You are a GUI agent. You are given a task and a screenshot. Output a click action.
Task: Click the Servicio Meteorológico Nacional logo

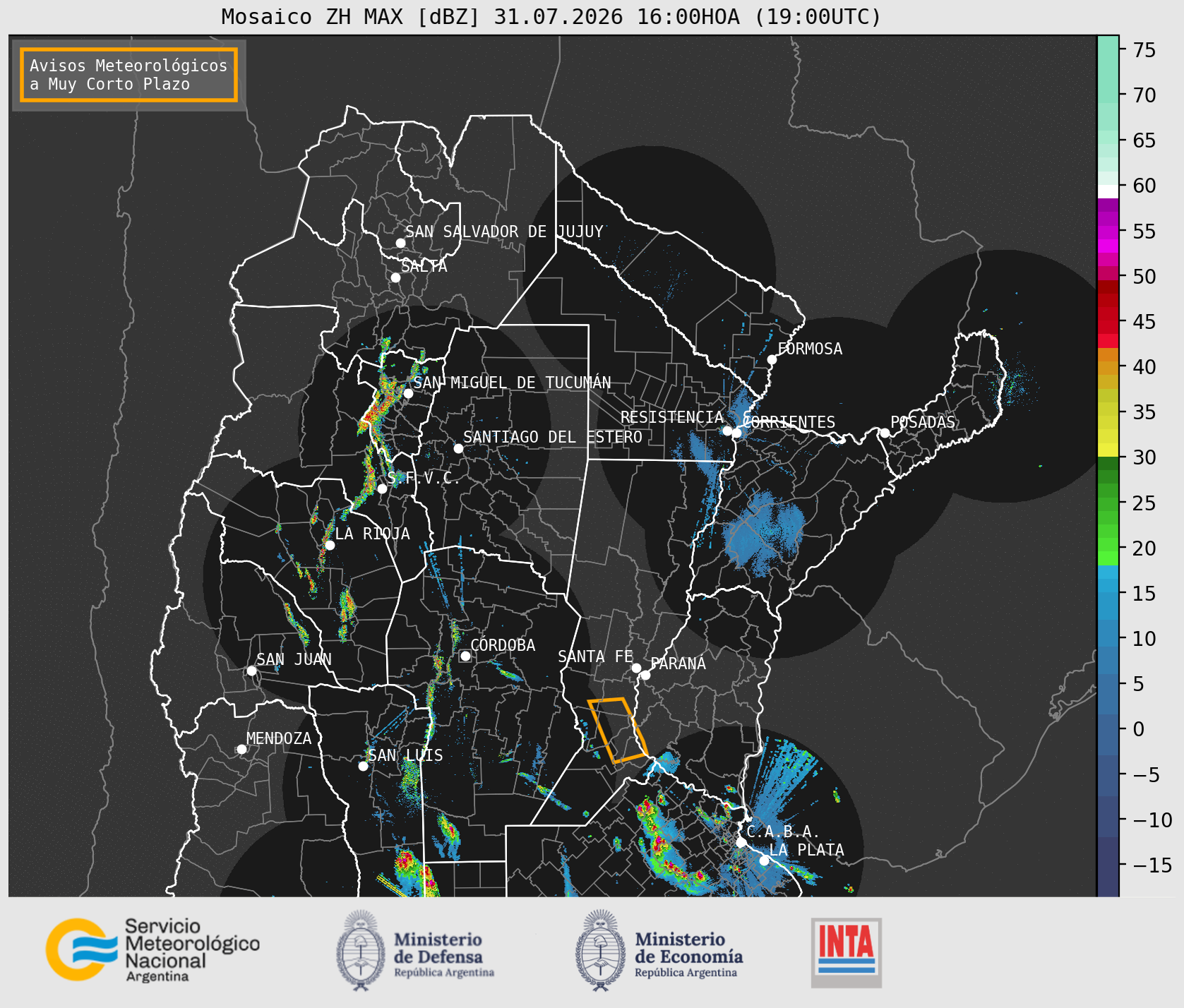(153, 949)
